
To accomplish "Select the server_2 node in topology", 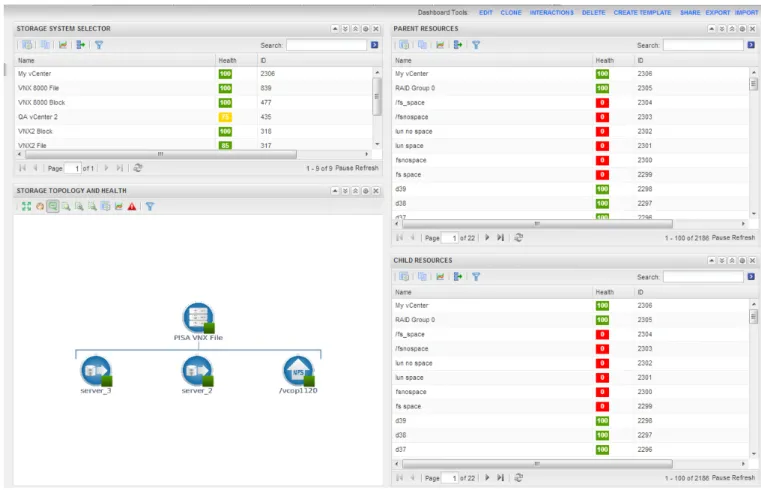I will (x=197, y=371).
